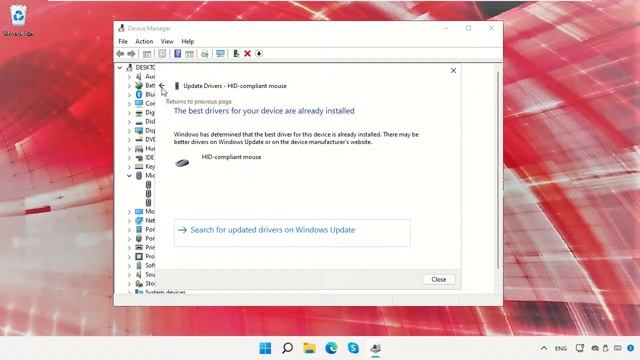The height and width of the screenshot is (360, 640).
Task: Select the Soft row icon
Action: click(139, 265)
